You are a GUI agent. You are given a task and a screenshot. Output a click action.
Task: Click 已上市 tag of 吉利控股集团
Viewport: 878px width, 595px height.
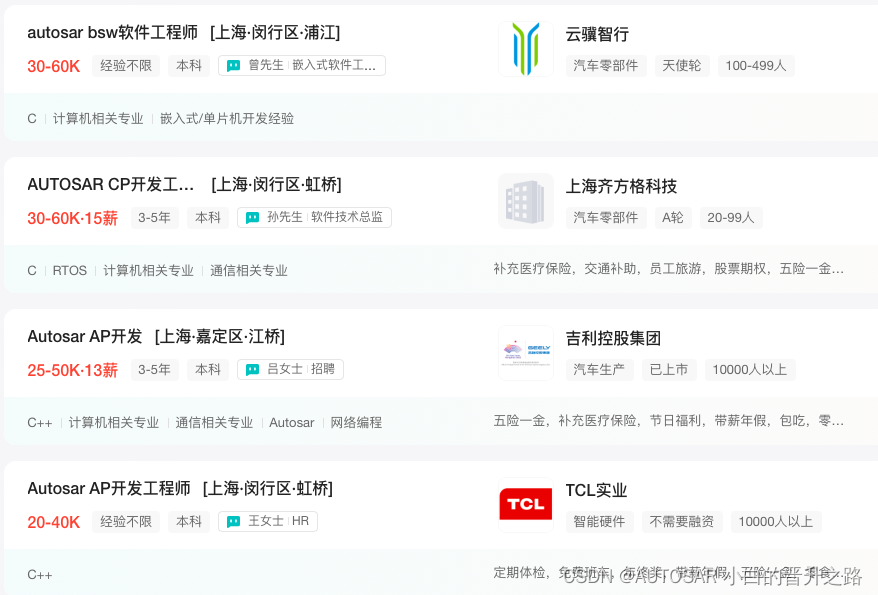[x=669, y=369]
